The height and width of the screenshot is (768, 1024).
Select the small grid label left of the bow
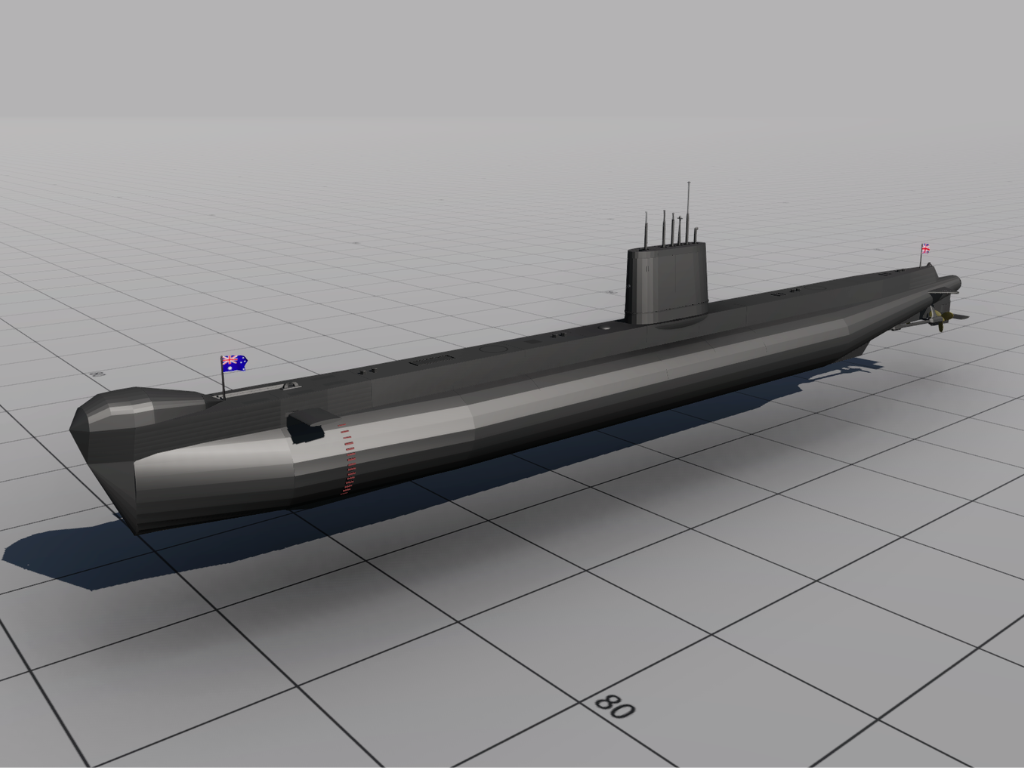click(97, 374)
